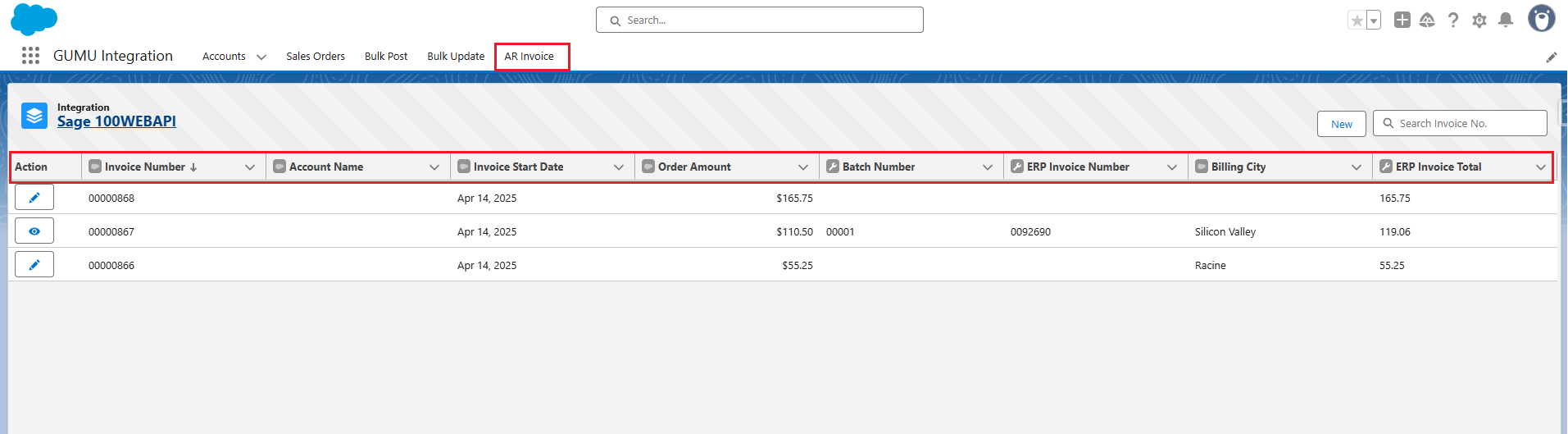This screenshot has height=434, width=1568.
Task: Open the Setup gear icon
Action: pyautogui.click(x=1479, y=21)
